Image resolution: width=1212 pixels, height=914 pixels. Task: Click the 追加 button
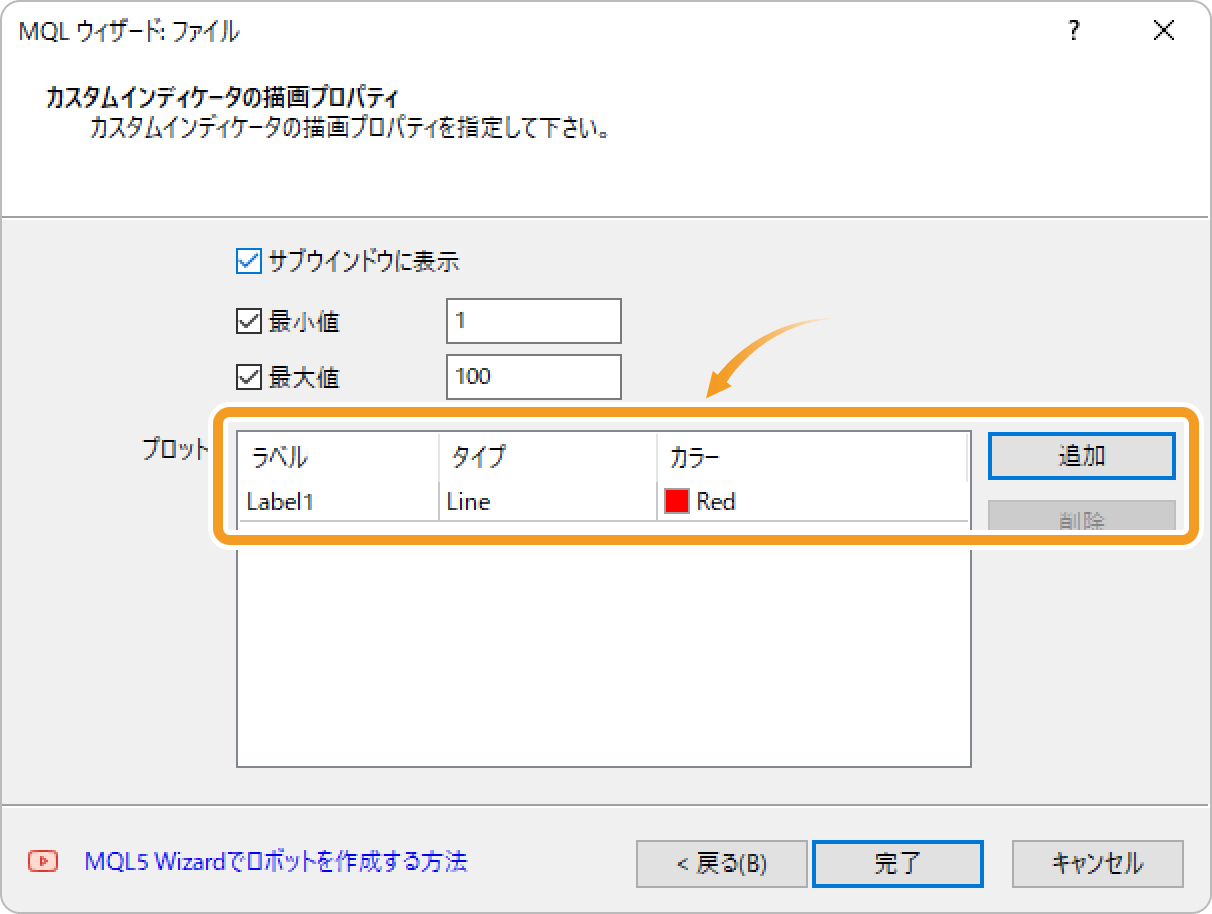click(1081, 456)
